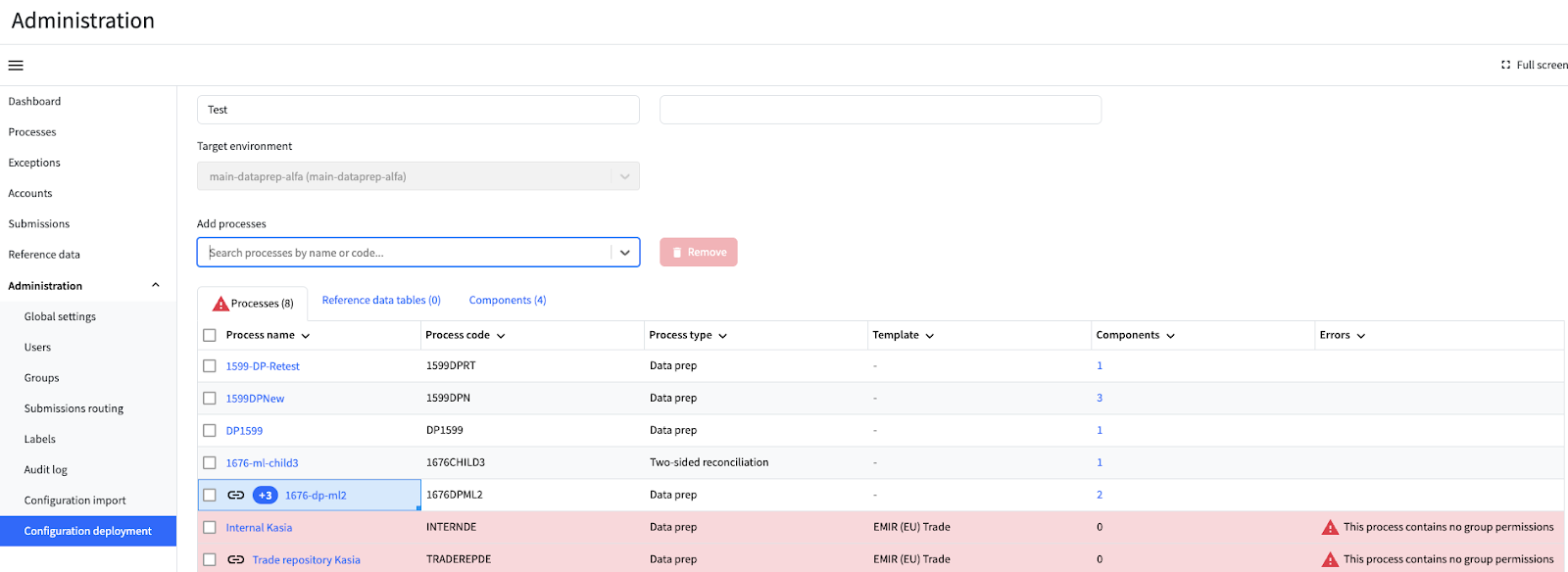Click link icon beside Trade repository Kasia

(x=236, y=560)
